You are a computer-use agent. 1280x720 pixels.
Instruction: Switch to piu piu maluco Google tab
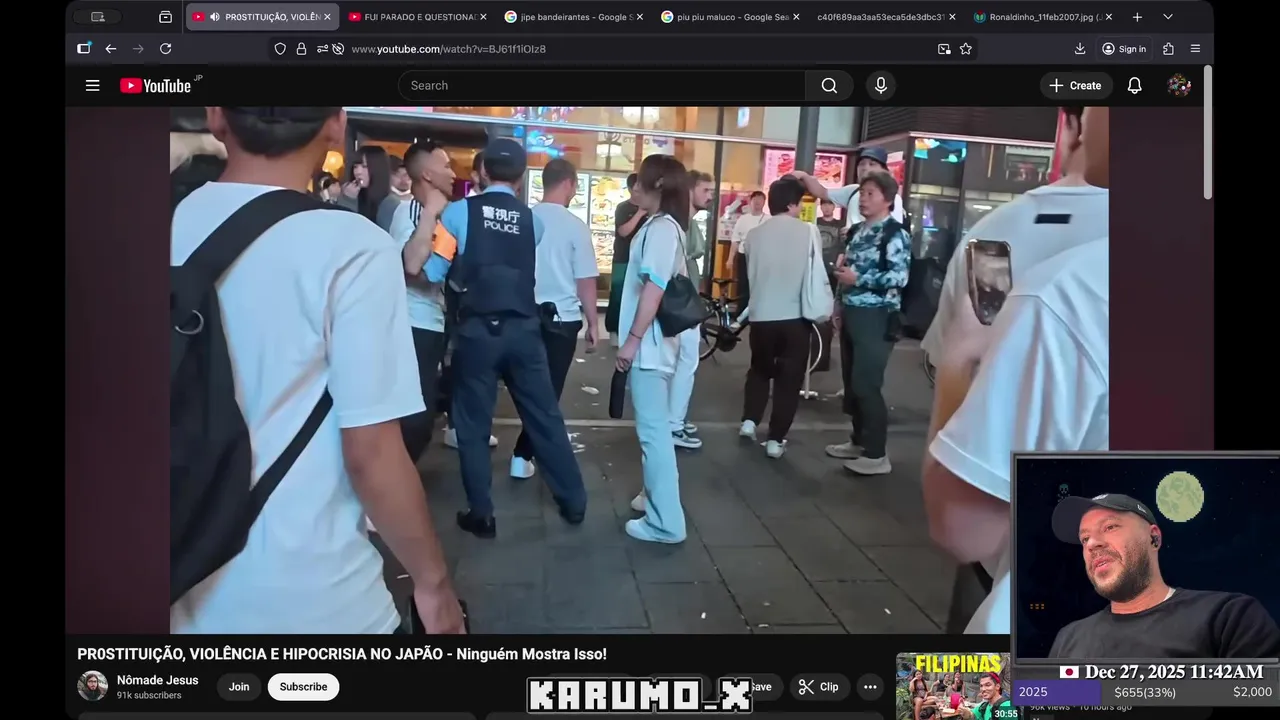coord(731,17)
